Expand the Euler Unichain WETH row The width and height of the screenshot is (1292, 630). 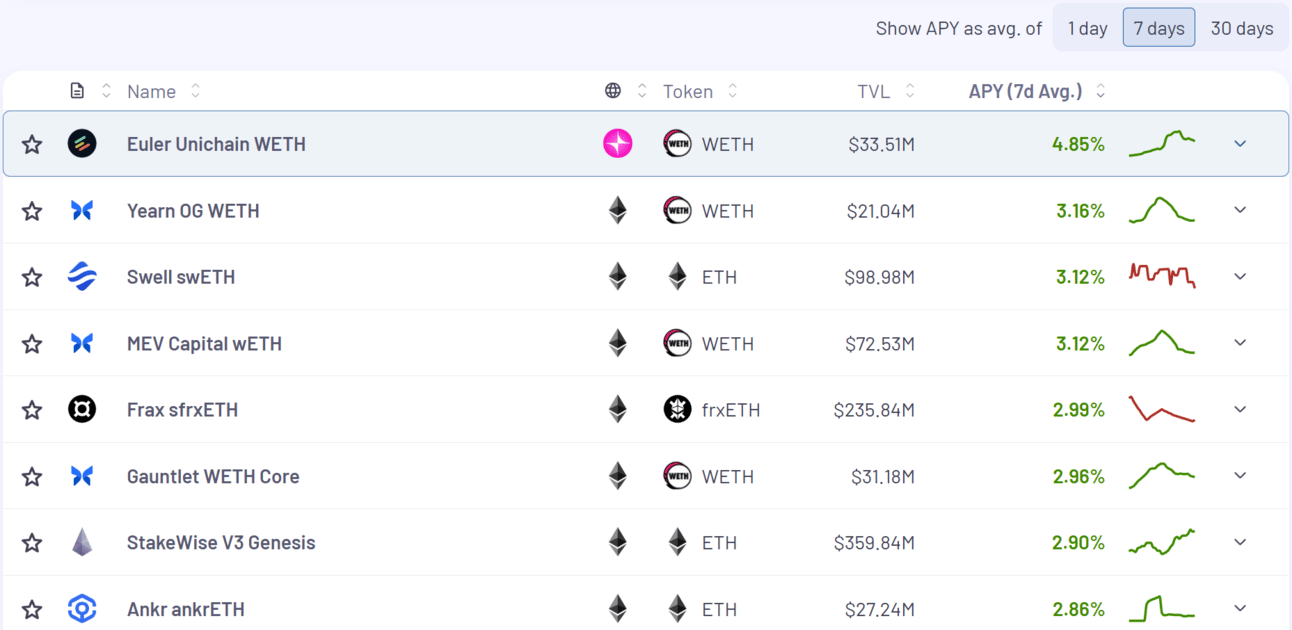pyautogui.click(x=1240, y=144)
